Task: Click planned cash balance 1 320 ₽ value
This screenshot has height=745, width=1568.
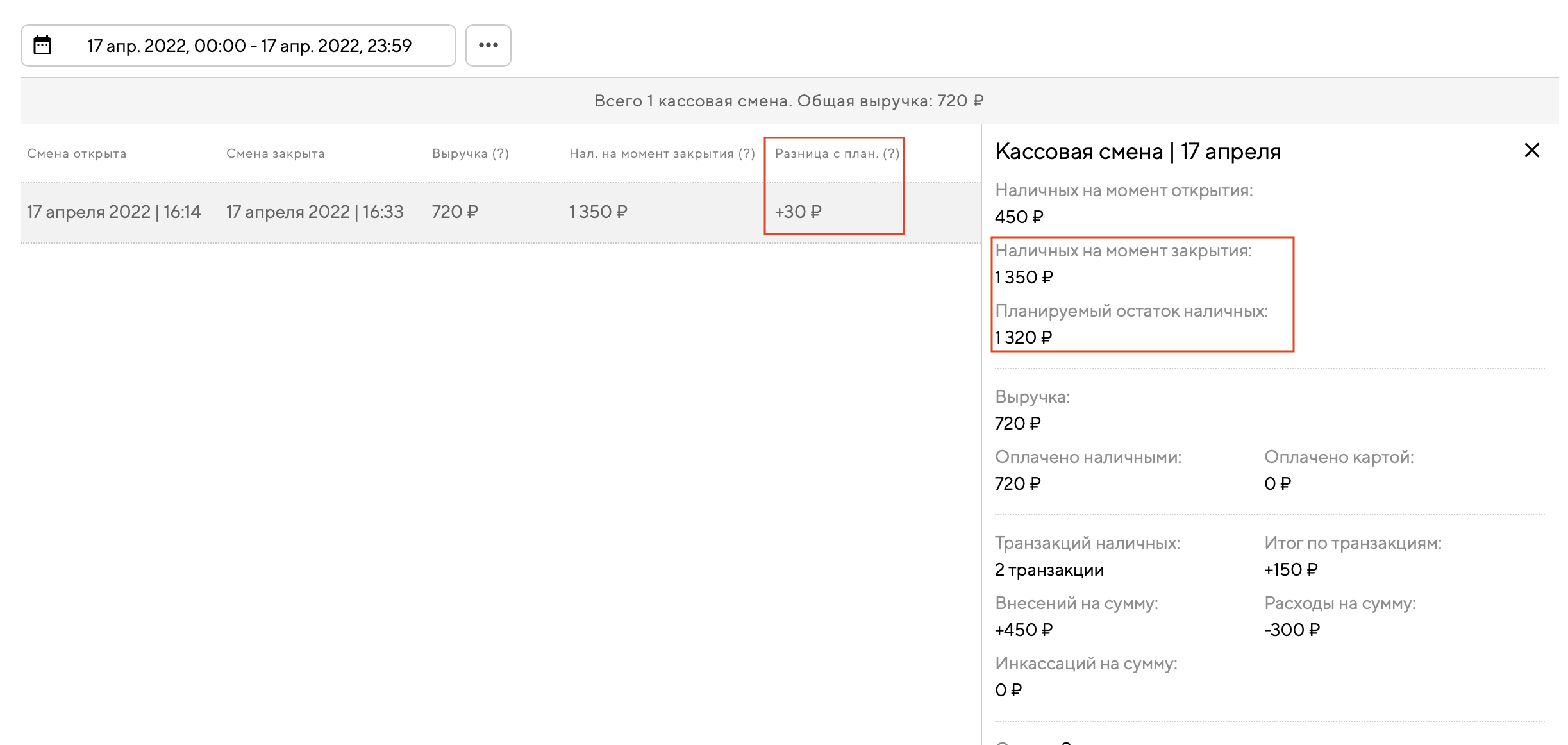Action: tap(1023, 338)
